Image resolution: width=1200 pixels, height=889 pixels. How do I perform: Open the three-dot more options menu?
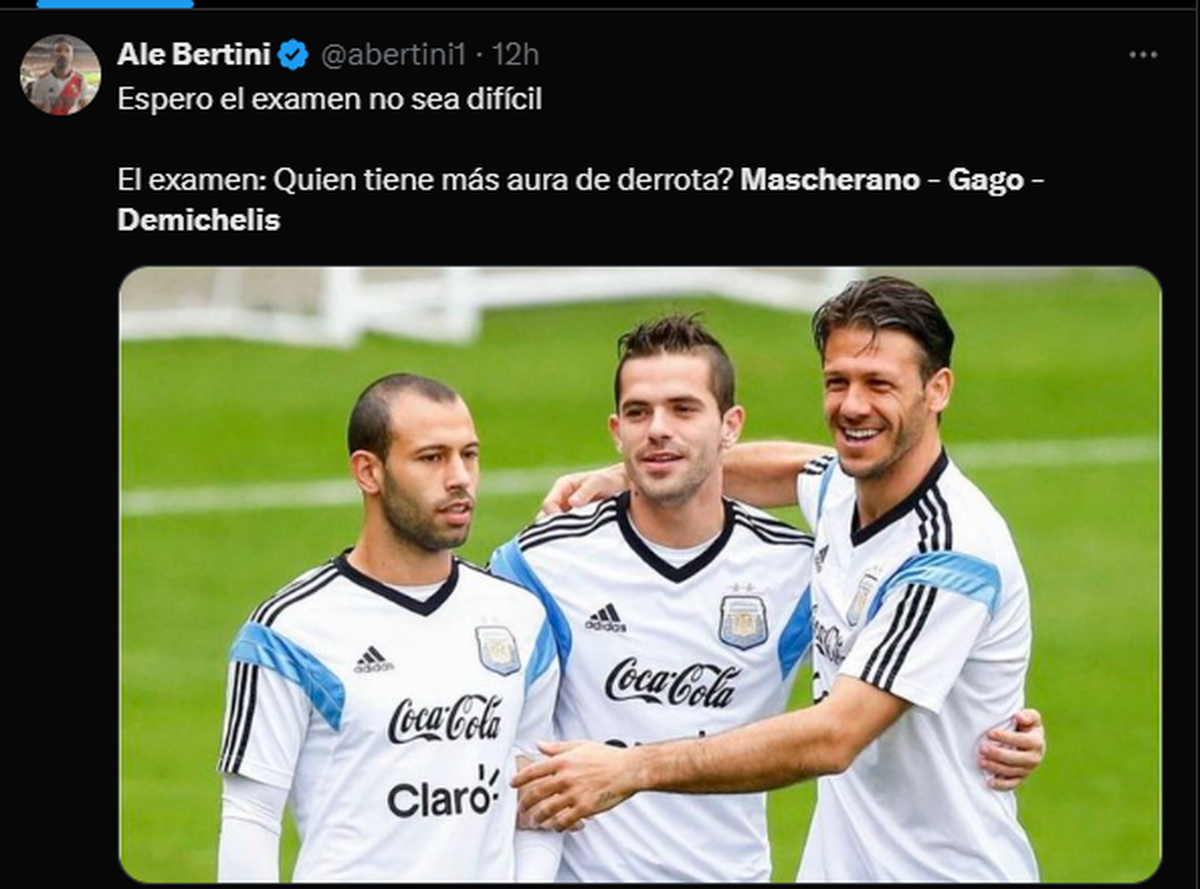click(1143, 55)
